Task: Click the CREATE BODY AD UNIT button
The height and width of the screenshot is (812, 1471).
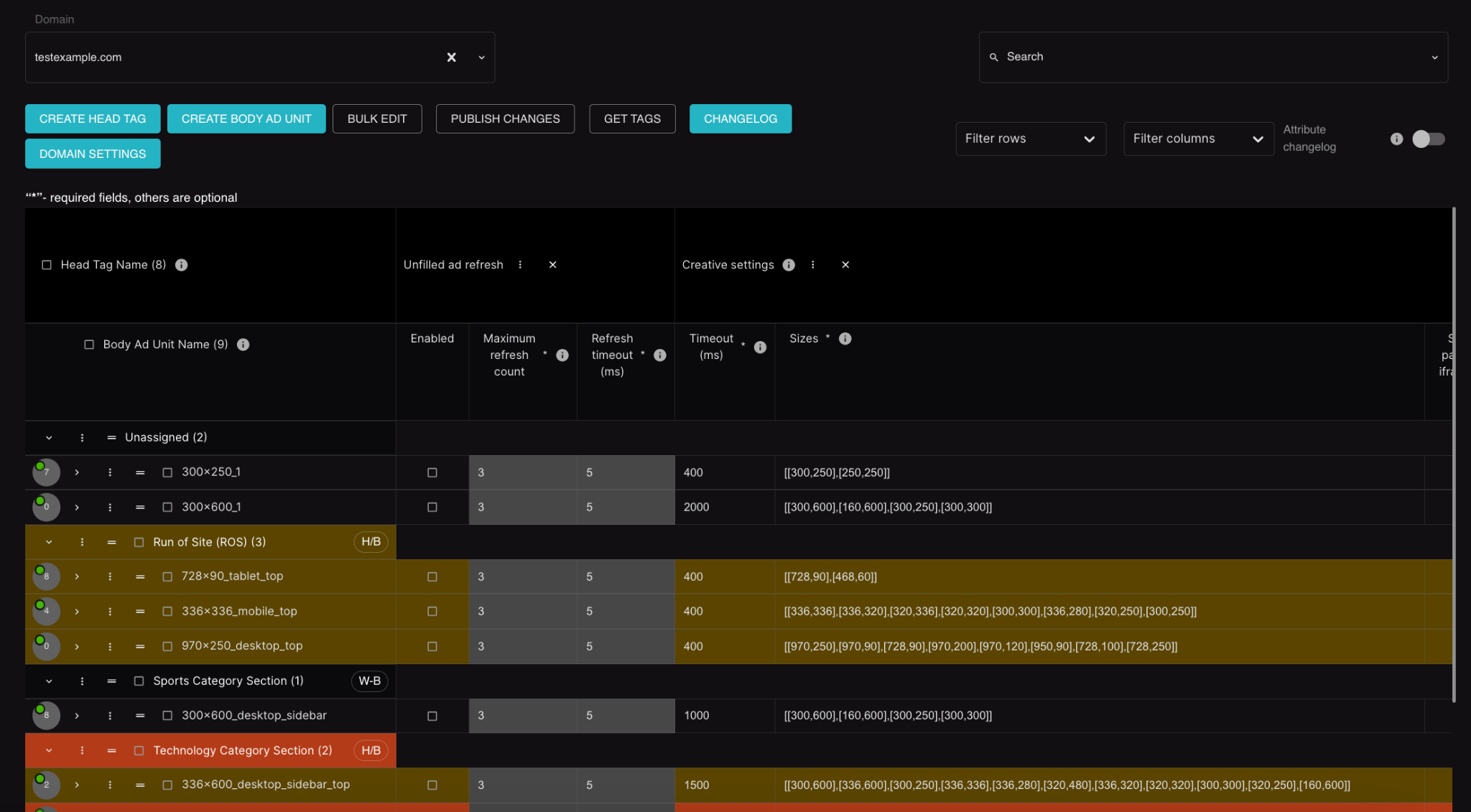Action: click(246, 119)
